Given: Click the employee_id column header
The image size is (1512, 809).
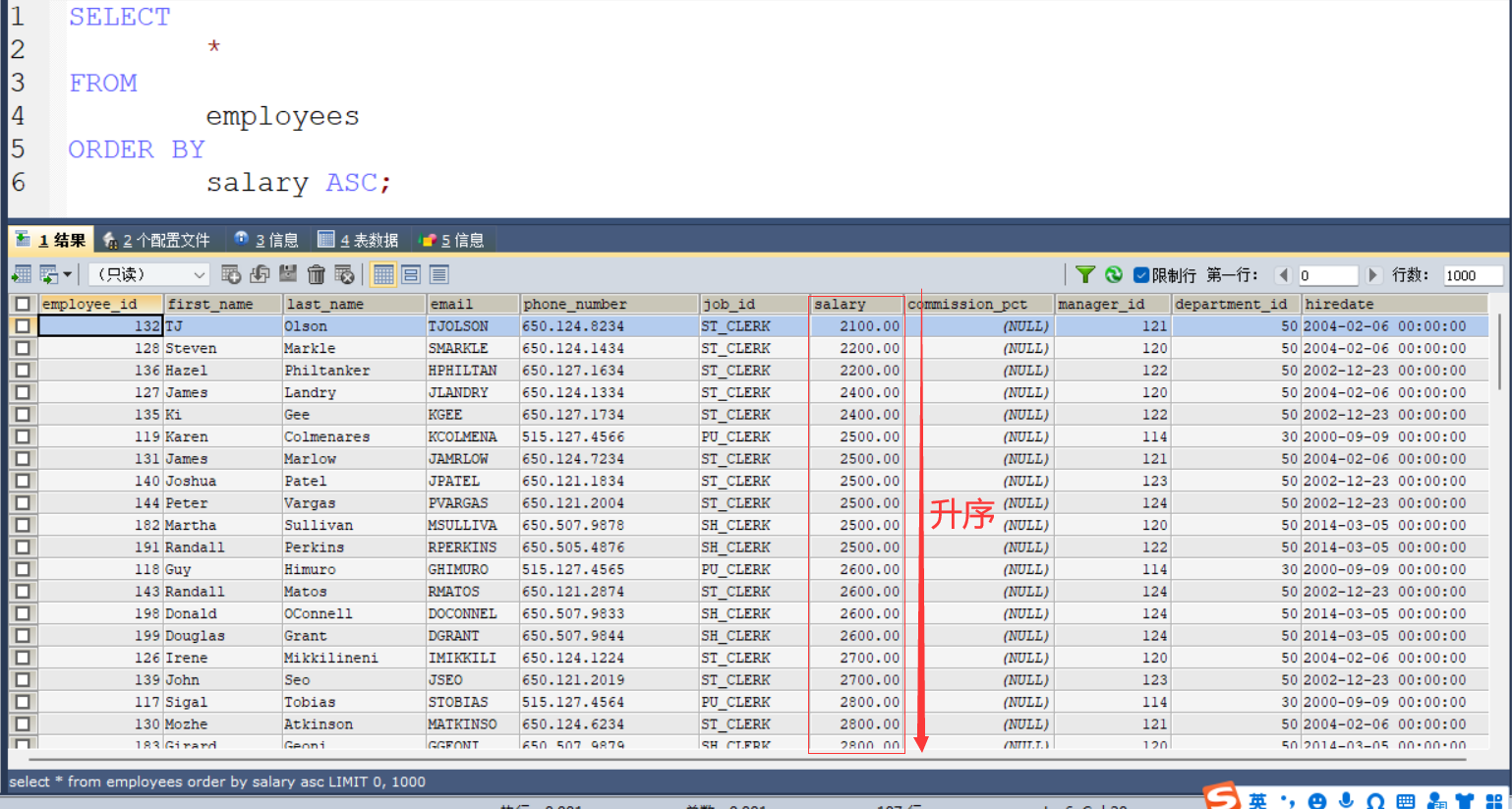Looking at the screenshot, I should [x=101, y=304].
